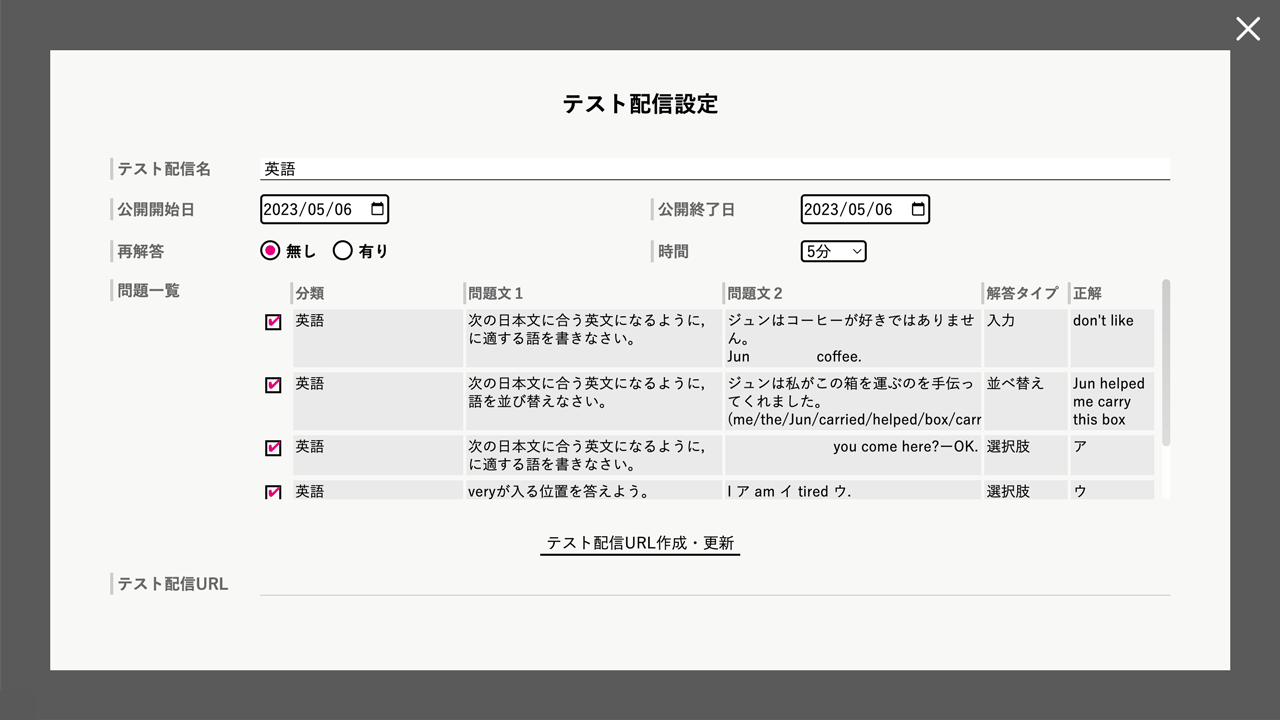Click the 正解 column header
Image resolution: width=1280 pixels, height=720 pixels.
coord(1087,293)
